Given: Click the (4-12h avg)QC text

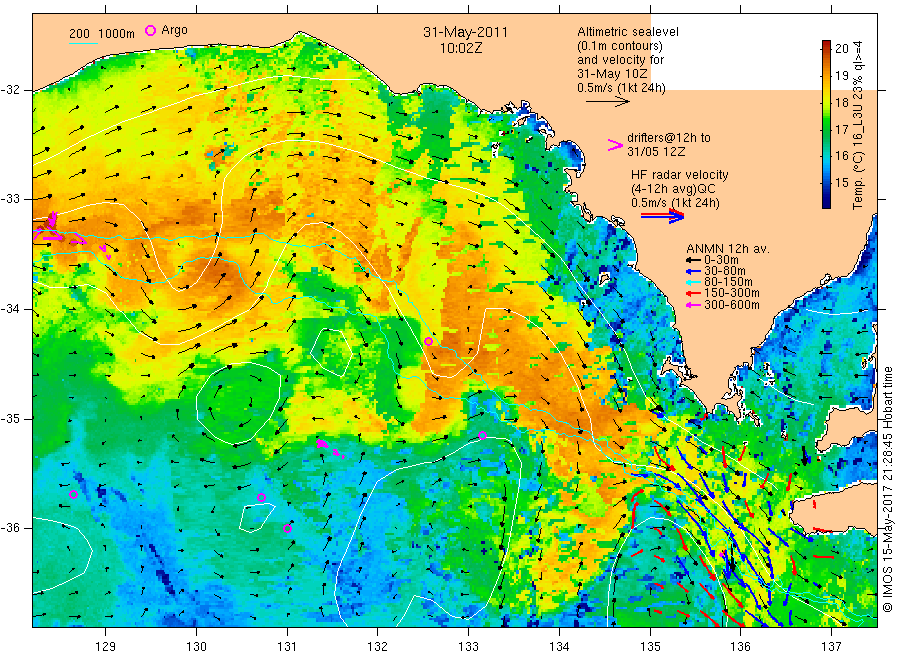Looking at the screenshot, I should 673,189.
